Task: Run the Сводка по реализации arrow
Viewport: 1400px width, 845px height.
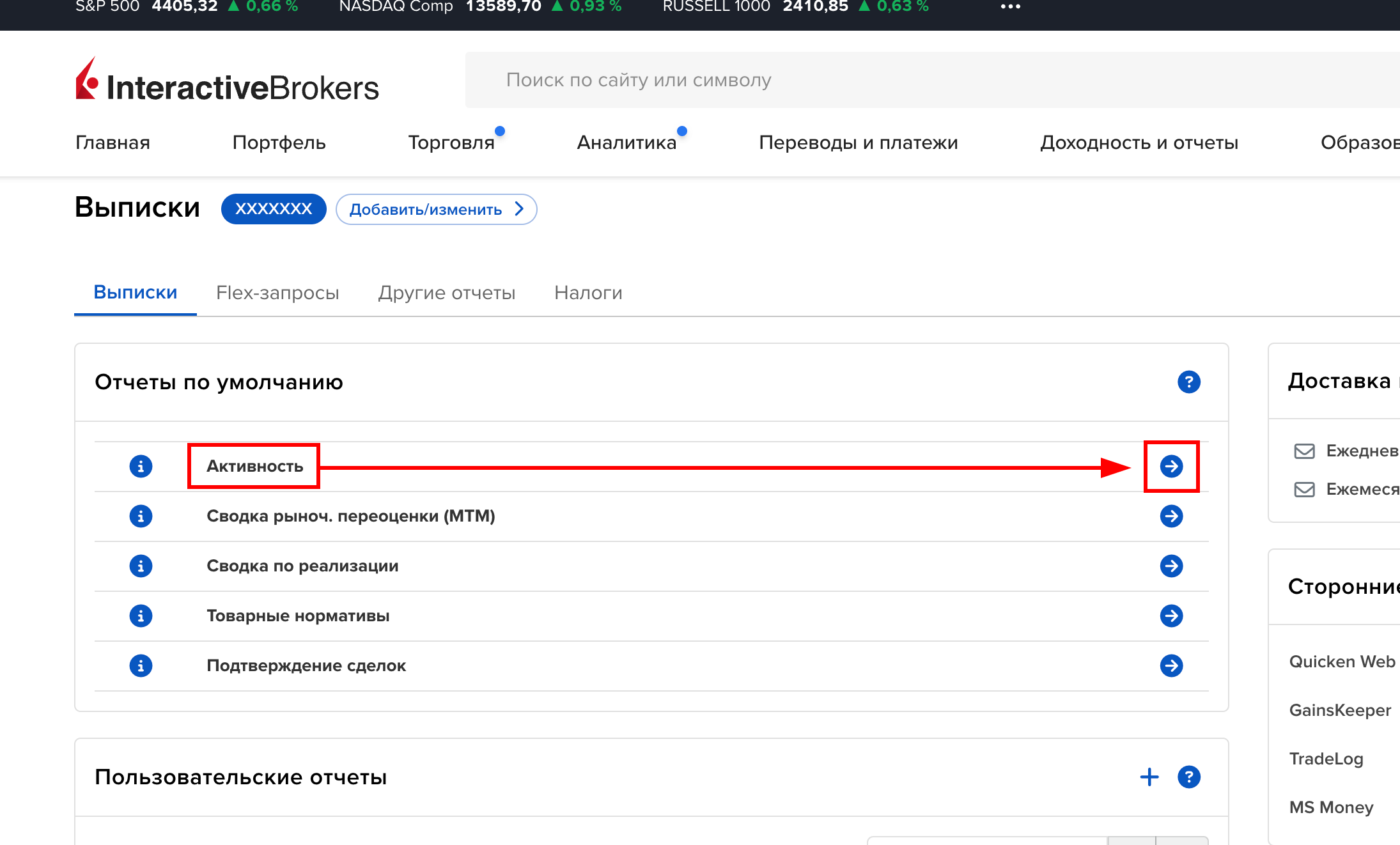Action: coord(1171,566)
